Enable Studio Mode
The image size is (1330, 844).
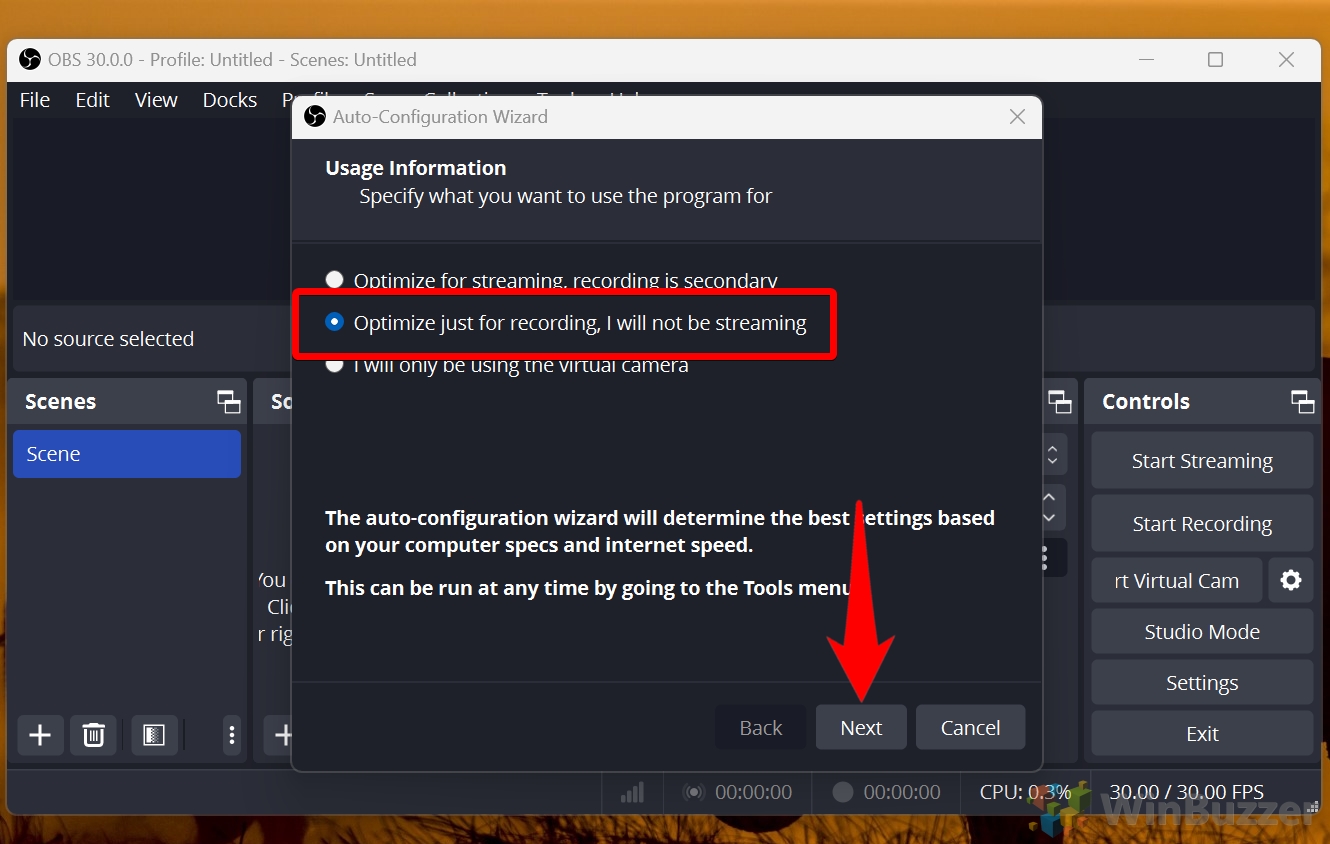point(1202,632)
